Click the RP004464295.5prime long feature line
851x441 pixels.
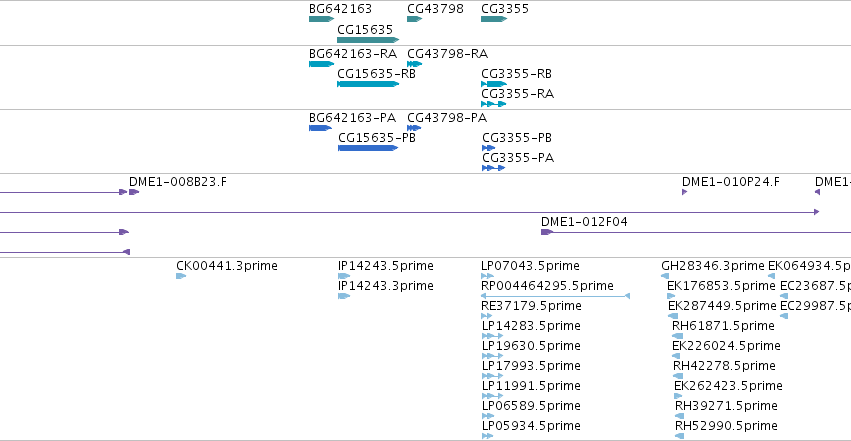tap(555, 296)
